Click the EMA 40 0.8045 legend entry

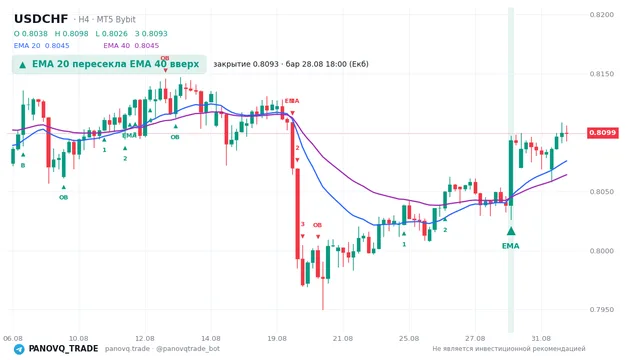click(x=131, y=46)
